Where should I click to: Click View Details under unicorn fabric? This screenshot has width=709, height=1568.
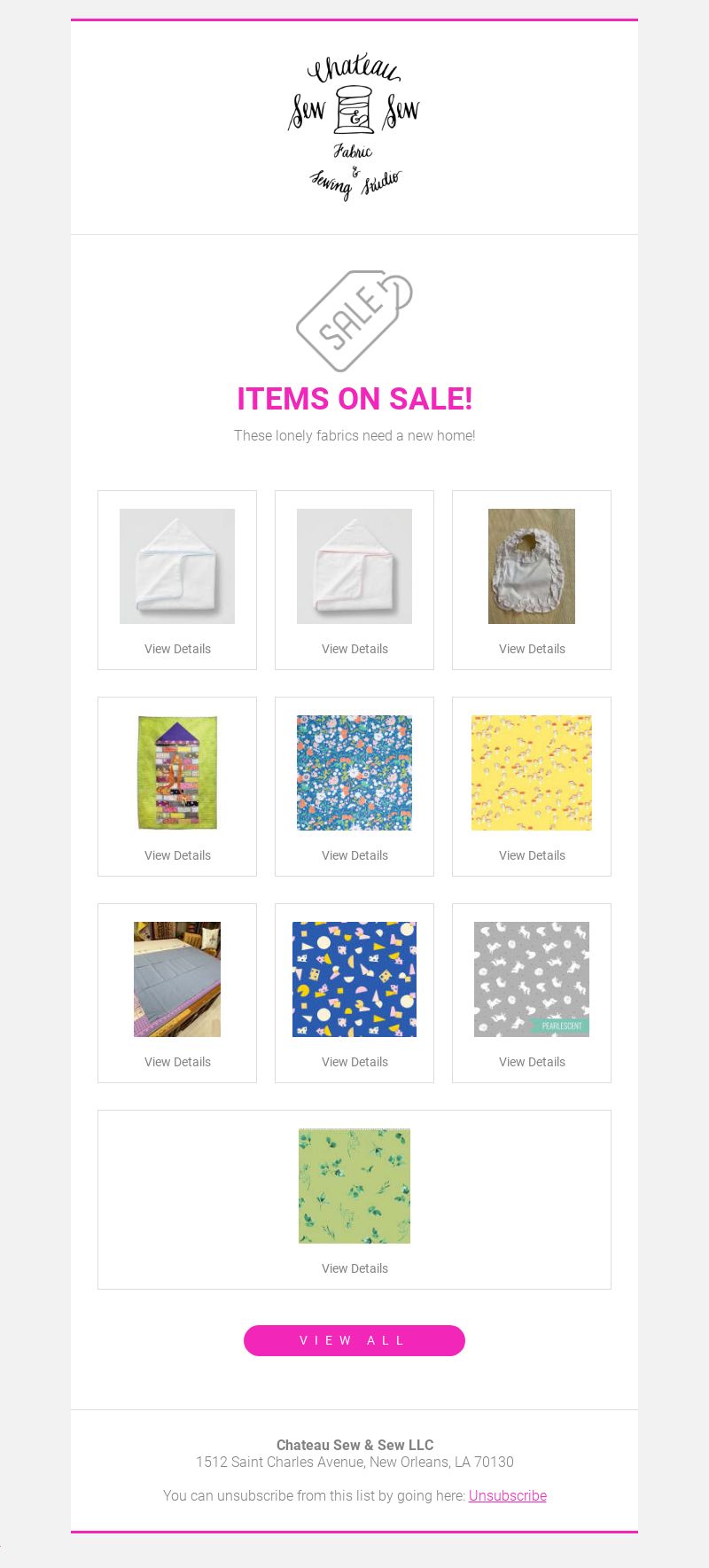coord(532,1062)
